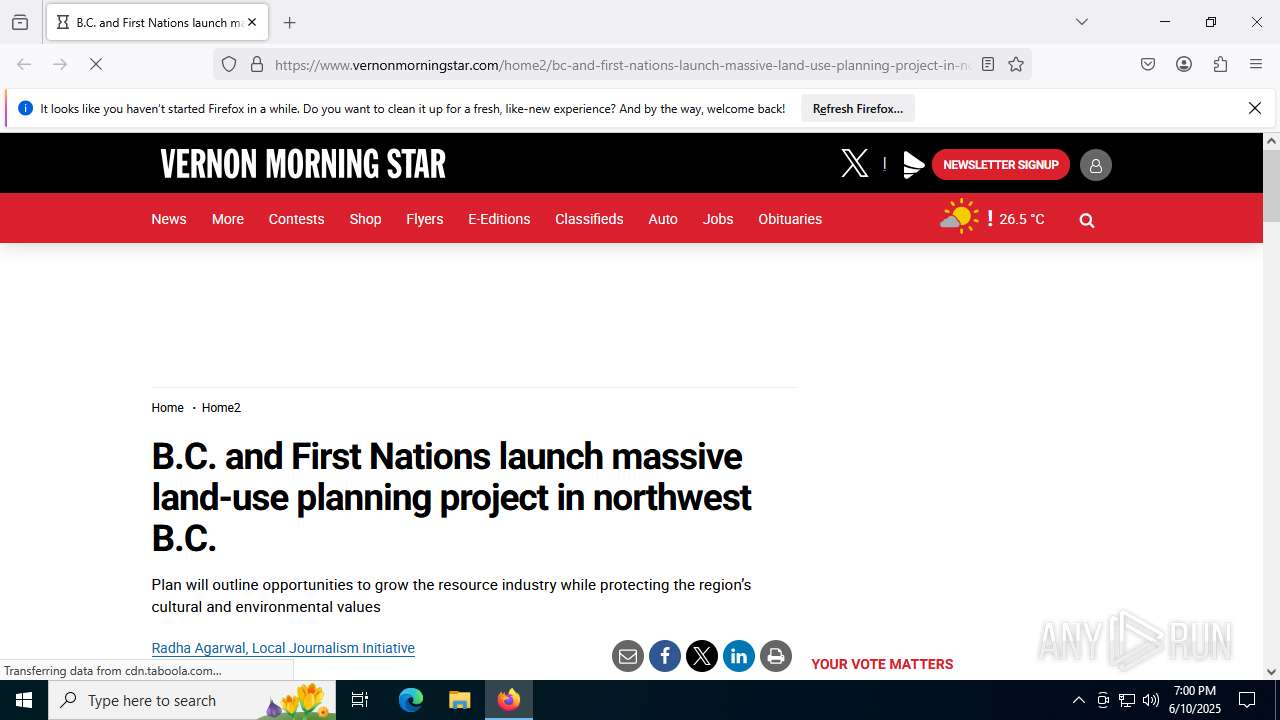Screen dimensions: 1280x720
Task: Open the Obituaries menu item
Action: tap(790, 219)
